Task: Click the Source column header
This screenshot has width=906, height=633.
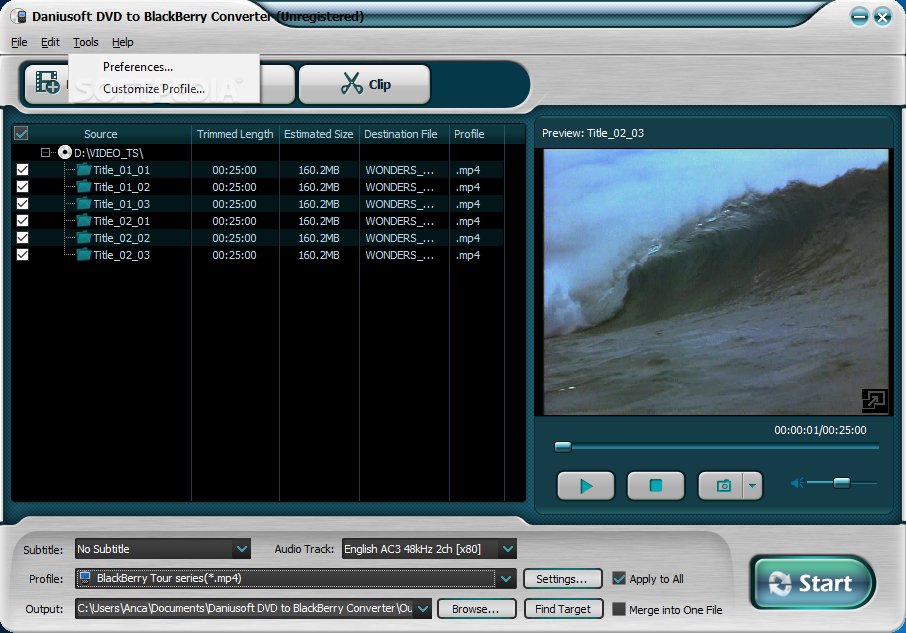Action: click(101, 134)
